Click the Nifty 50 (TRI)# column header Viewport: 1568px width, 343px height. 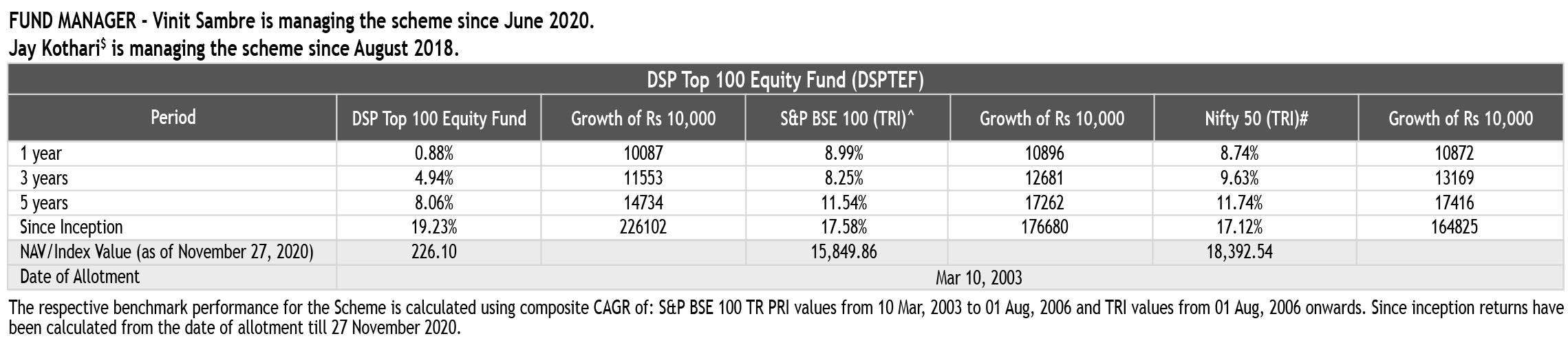1256,118
